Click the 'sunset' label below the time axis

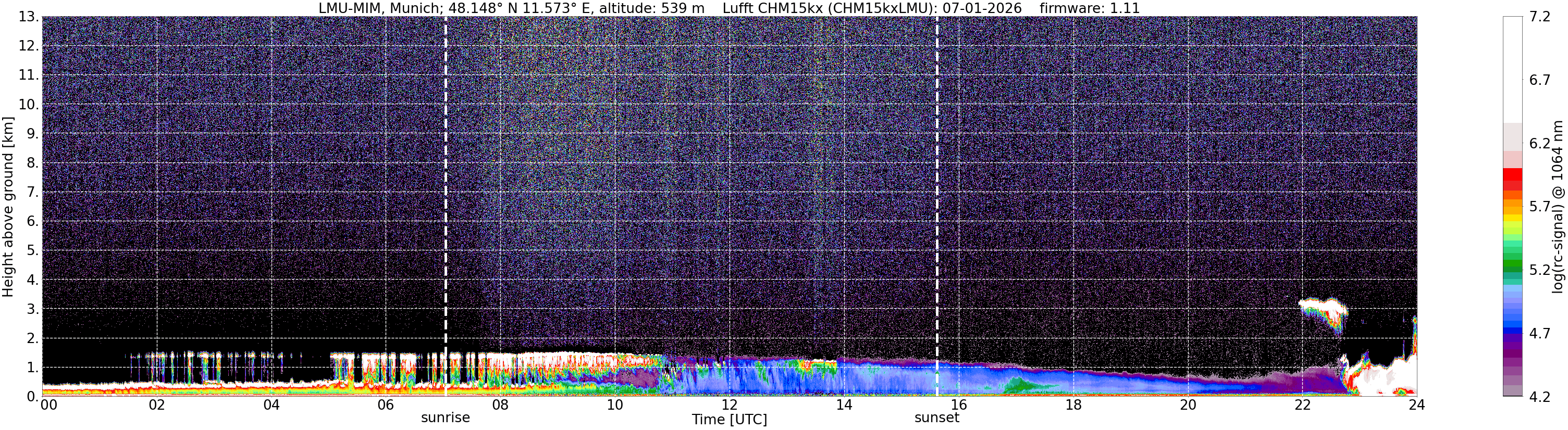coord(937,418)
